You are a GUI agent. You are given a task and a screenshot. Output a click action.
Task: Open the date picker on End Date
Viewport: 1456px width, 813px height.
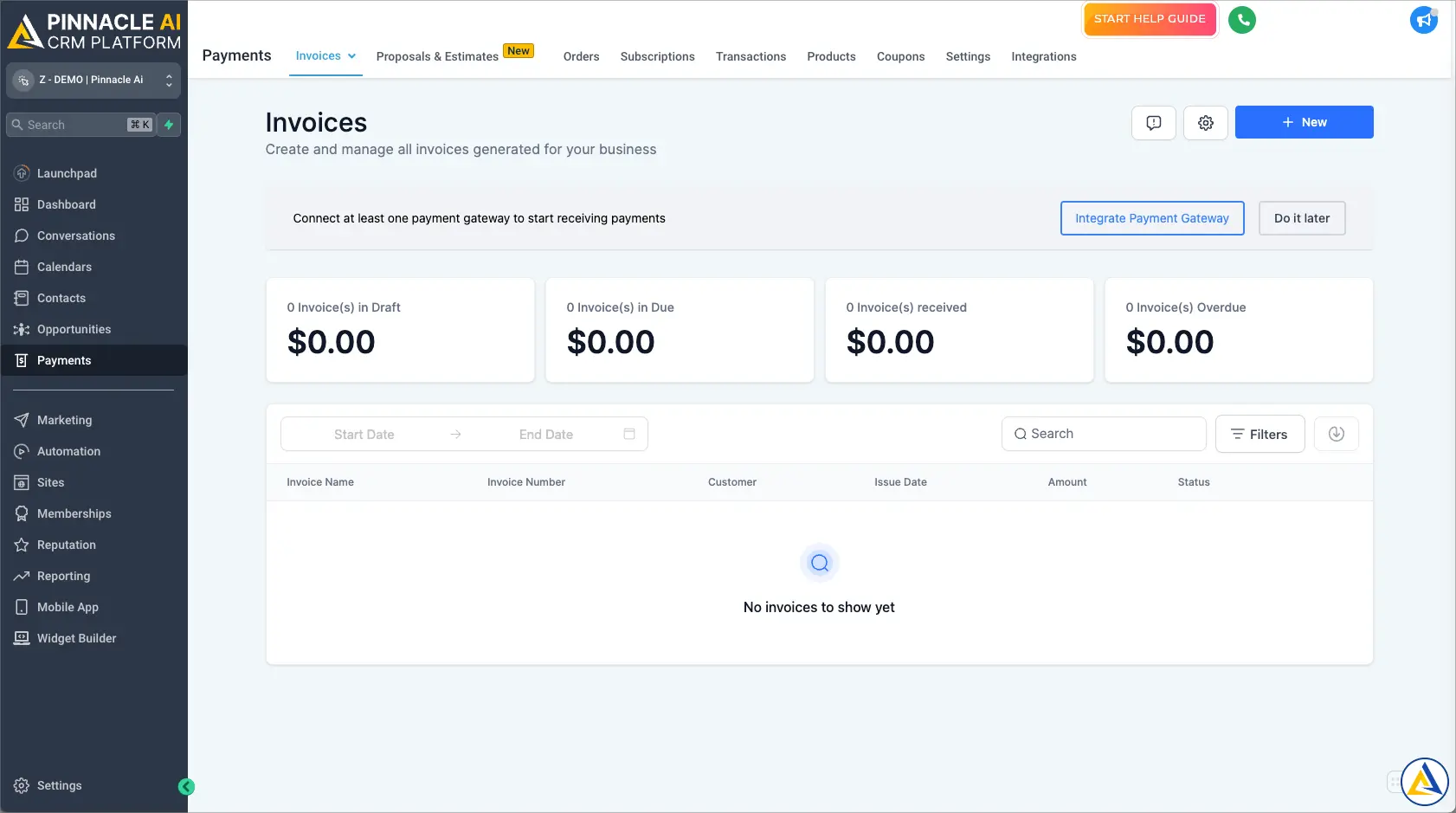628,434
